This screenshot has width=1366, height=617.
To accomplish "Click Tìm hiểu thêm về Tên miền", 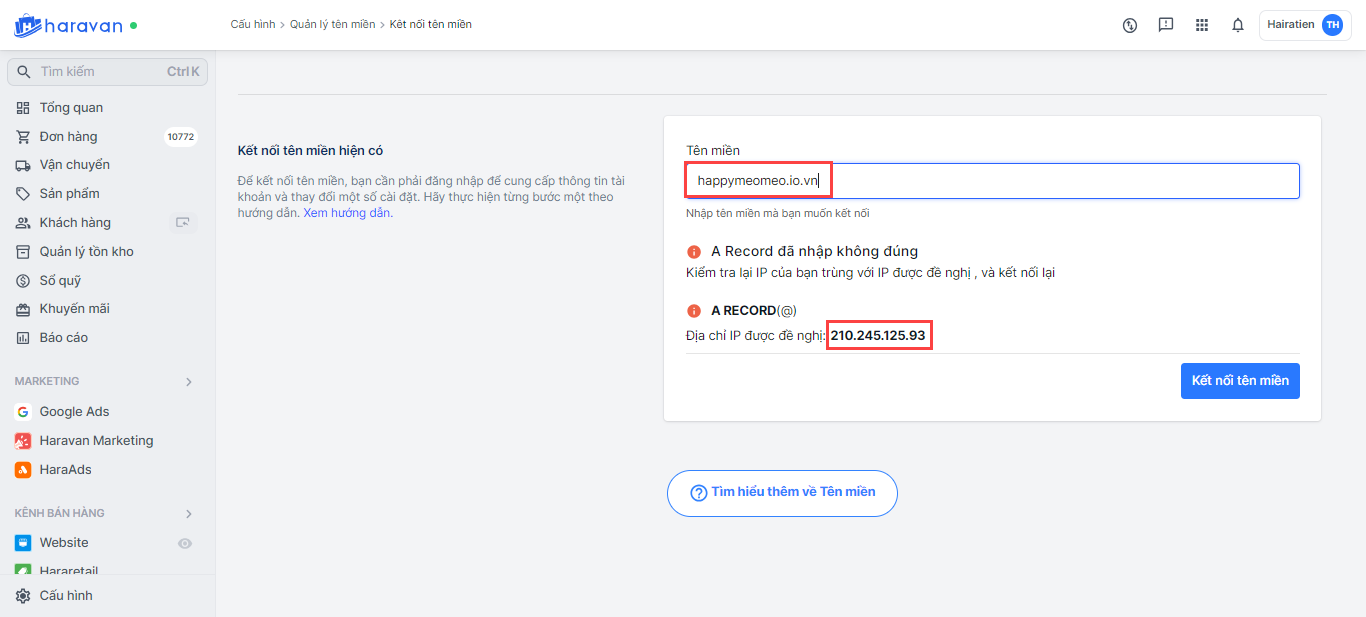I will point(782,493).
